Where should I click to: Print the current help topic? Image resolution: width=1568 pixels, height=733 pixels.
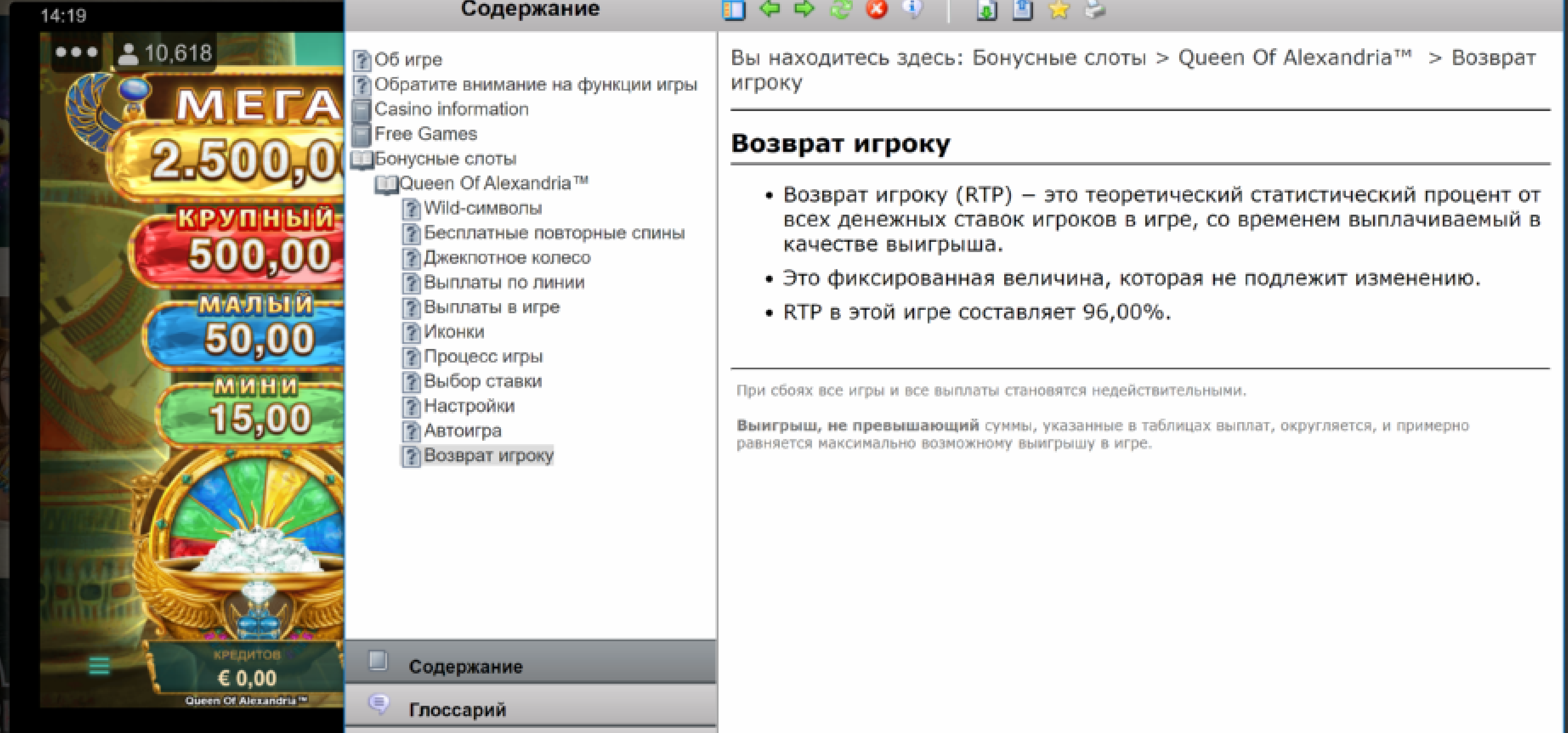(1094, 9)
